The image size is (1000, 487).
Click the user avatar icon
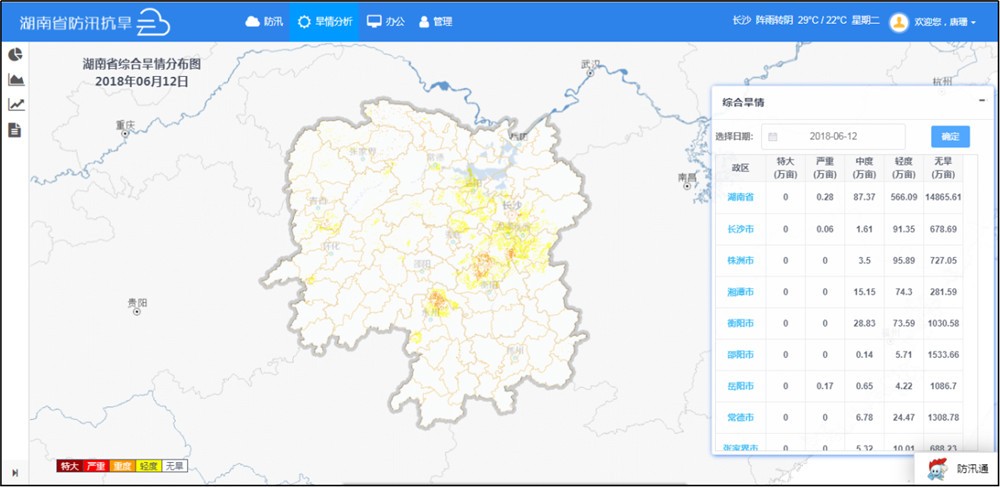(x=898, y=22)
